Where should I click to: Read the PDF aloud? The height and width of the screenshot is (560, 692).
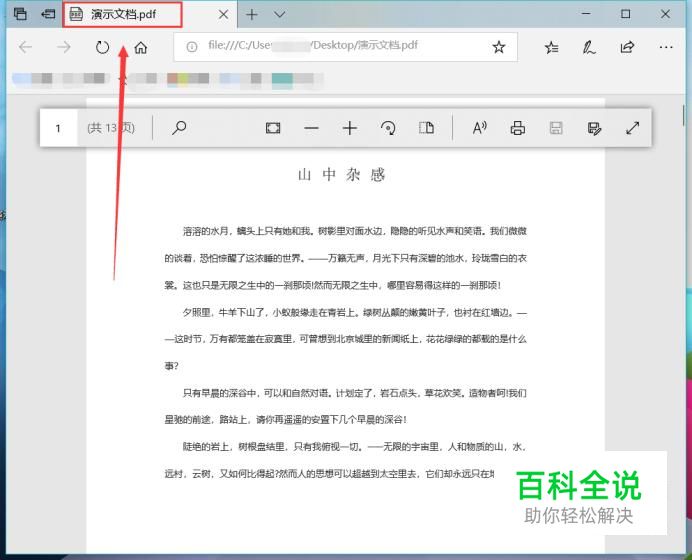pos(480,128)
